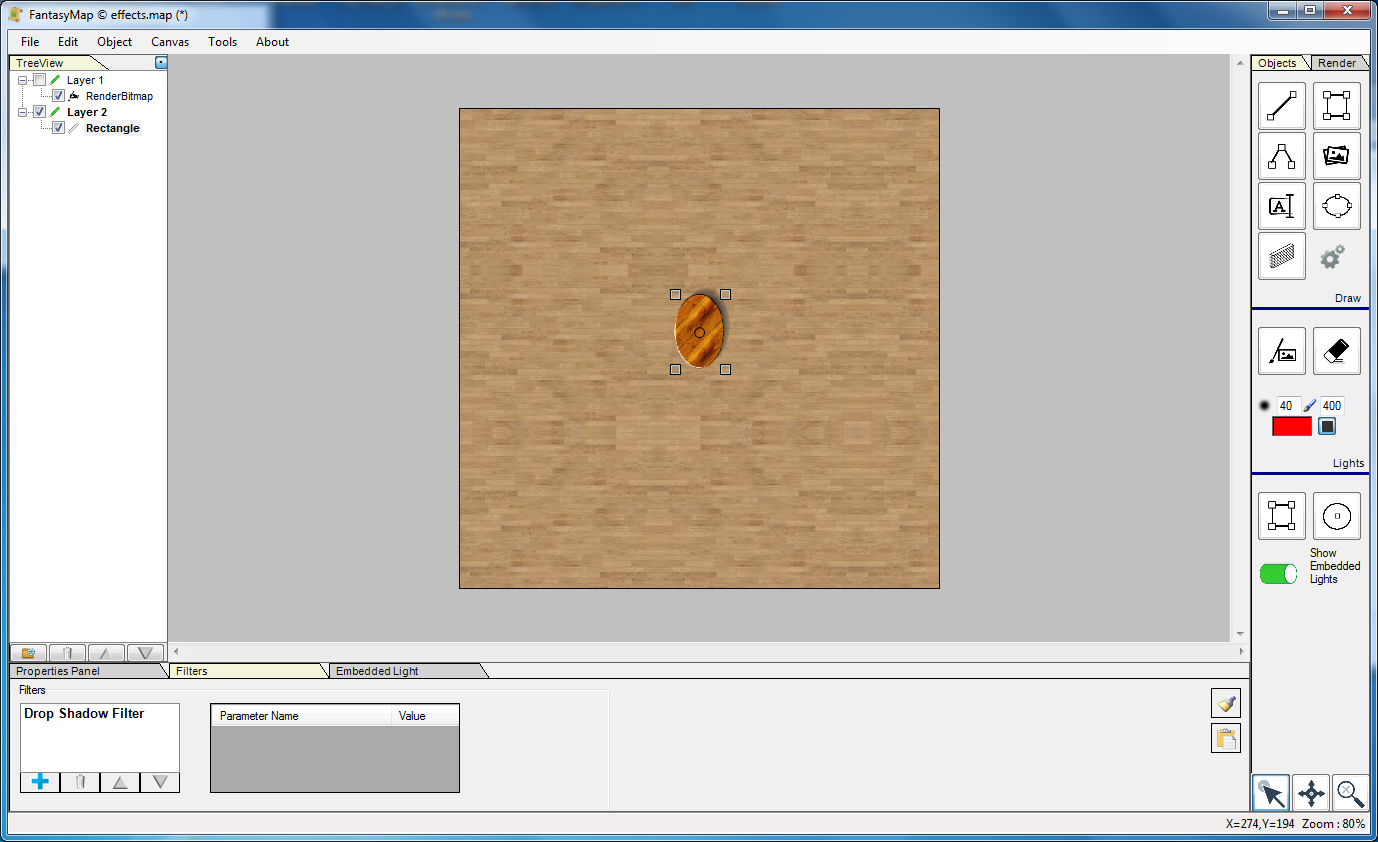Screen dimensions: 1378x842
Task: Add a new layer folder in TreeView
Action: tap(28, 653)
